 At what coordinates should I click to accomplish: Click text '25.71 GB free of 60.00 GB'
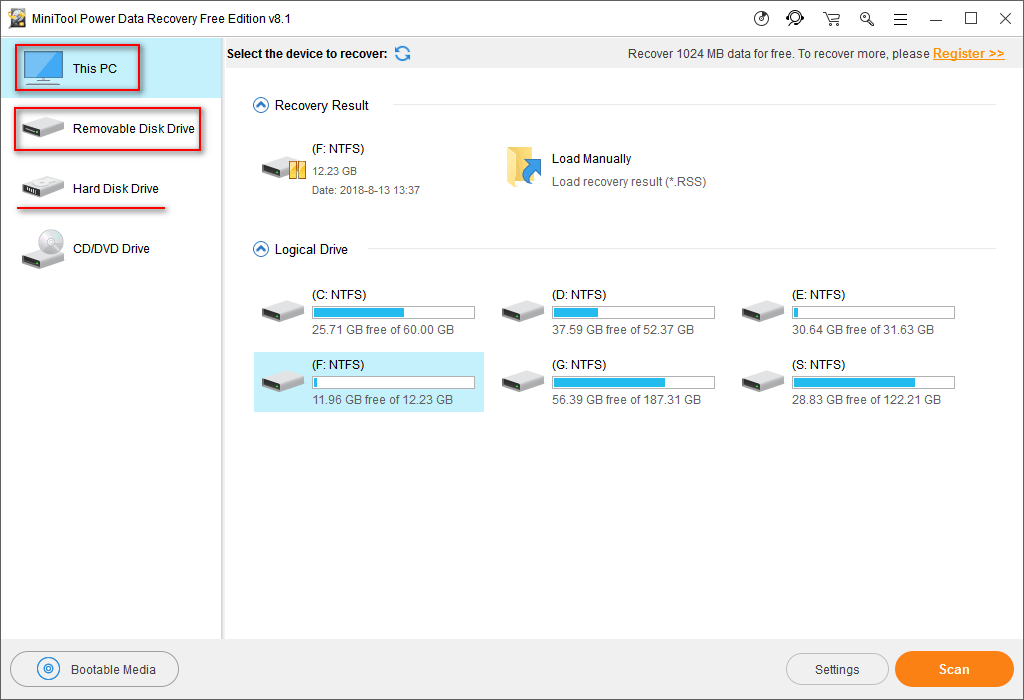tap(383, 330)
